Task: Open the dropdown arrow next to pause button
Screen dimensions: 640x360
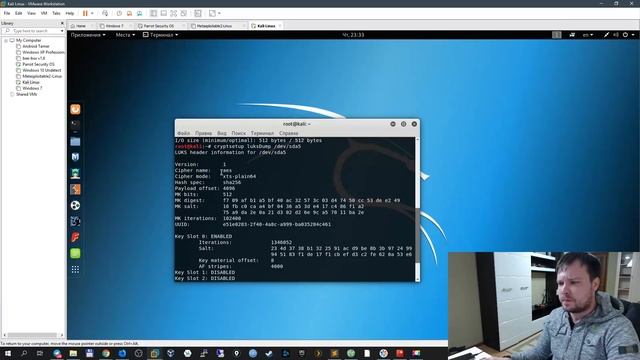Action: 92,13
